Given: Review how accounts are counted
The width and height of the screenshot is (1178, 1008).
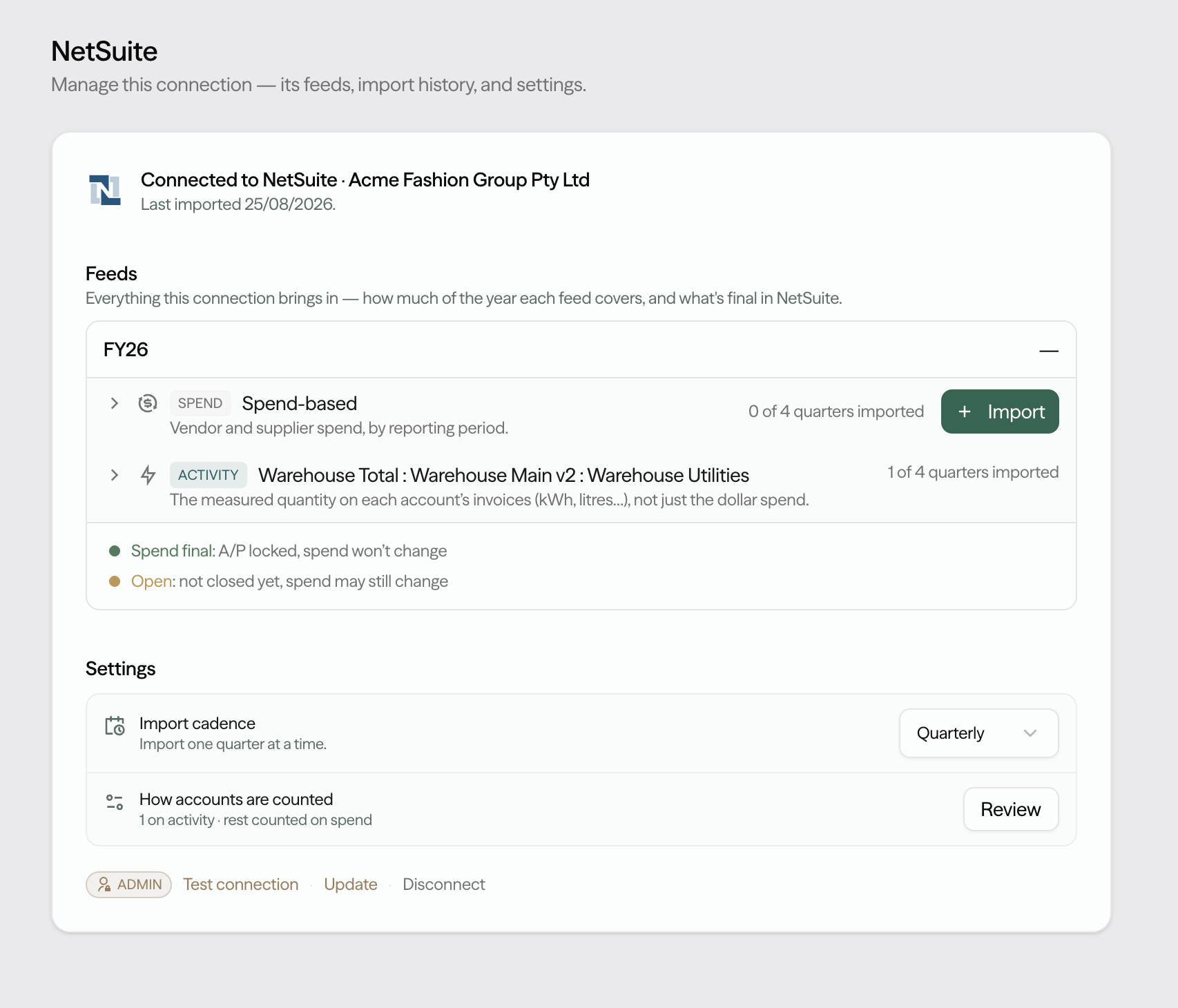Looking at the screenshot, I should [1011, 809].
